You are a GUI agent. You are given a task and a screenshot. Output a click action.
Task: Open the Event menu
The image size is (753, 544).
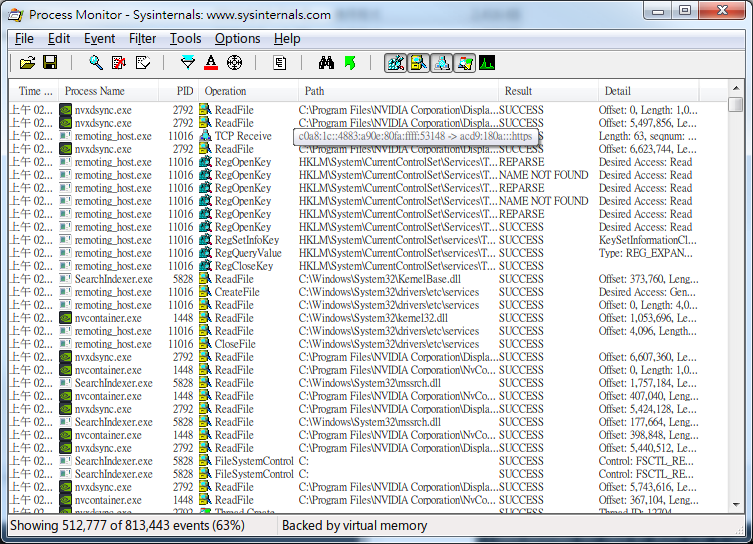pos(99,38)
